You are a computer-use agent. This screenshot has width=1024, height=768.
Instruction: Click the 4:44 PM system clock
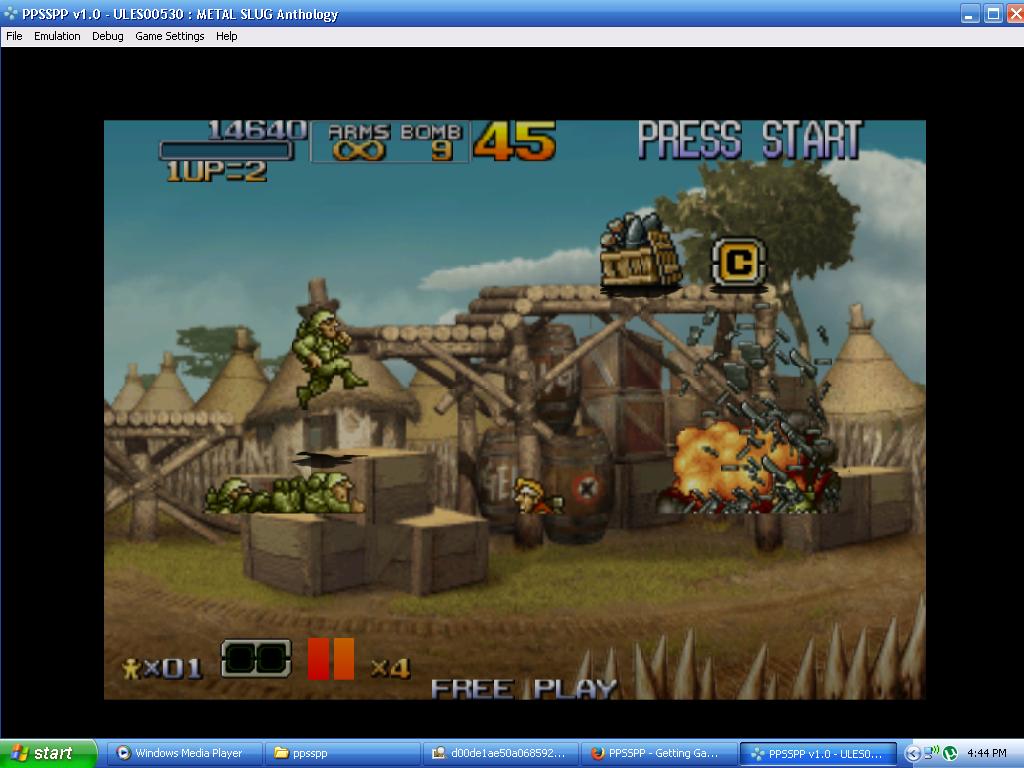coord(986,754)
